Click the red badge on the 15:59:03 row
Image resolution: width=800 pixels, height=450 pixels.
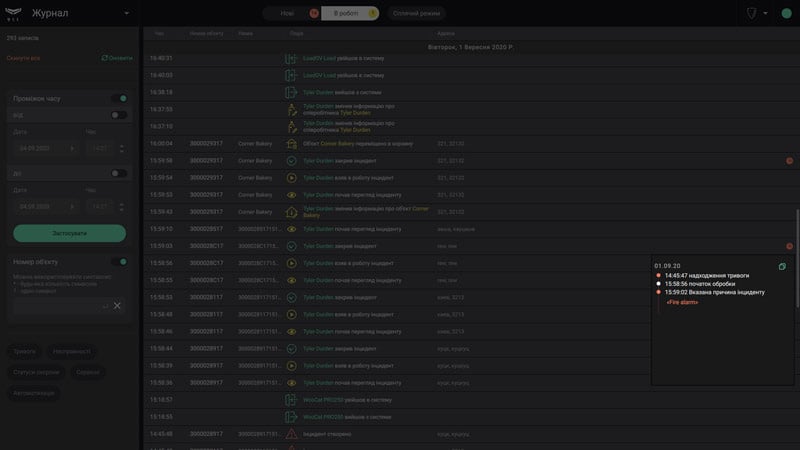[789, 246]
